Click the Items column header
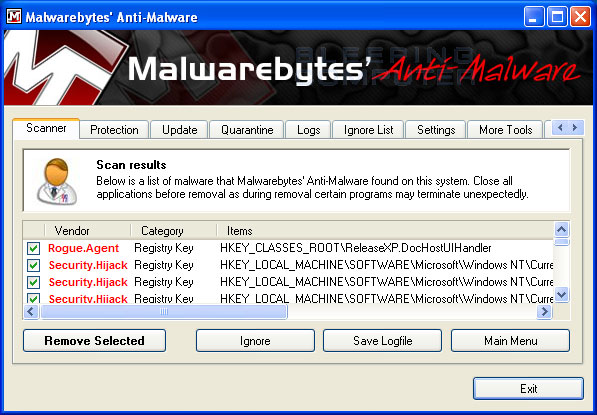The image size is (597, 415). (x=385, y=231)
